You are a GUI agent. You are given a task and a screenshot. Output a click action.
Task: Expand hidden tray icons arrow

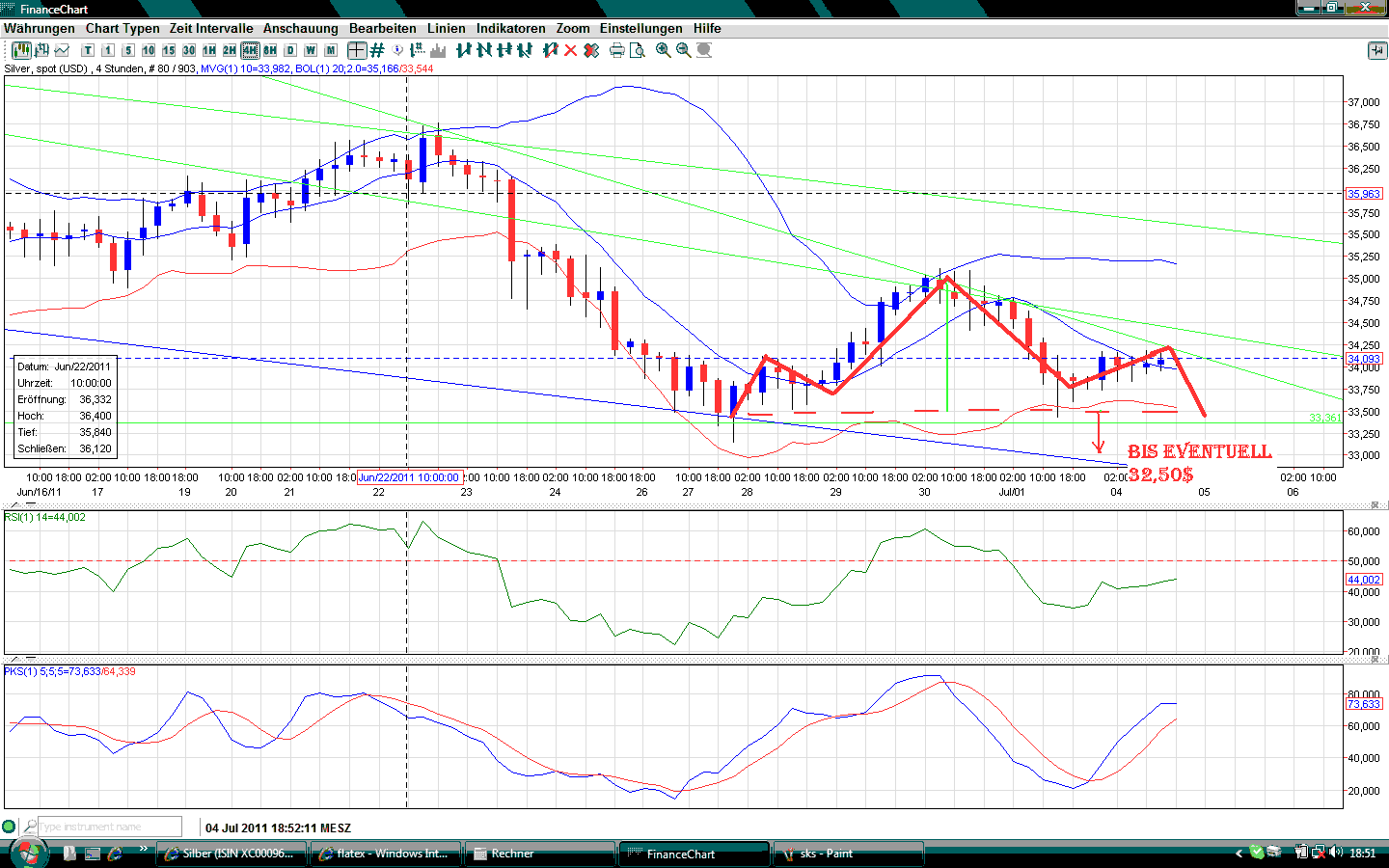click(1239, 854)
